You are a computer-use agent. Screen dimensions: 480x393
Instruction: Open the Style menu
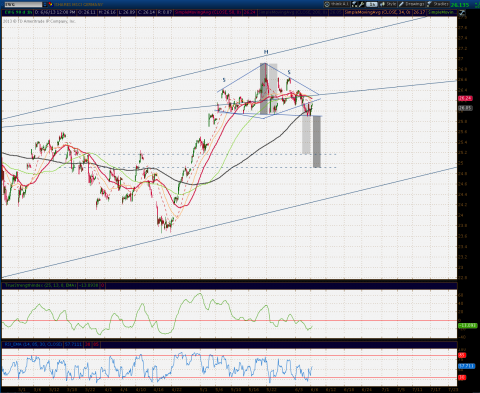click(x=388, y=4)
